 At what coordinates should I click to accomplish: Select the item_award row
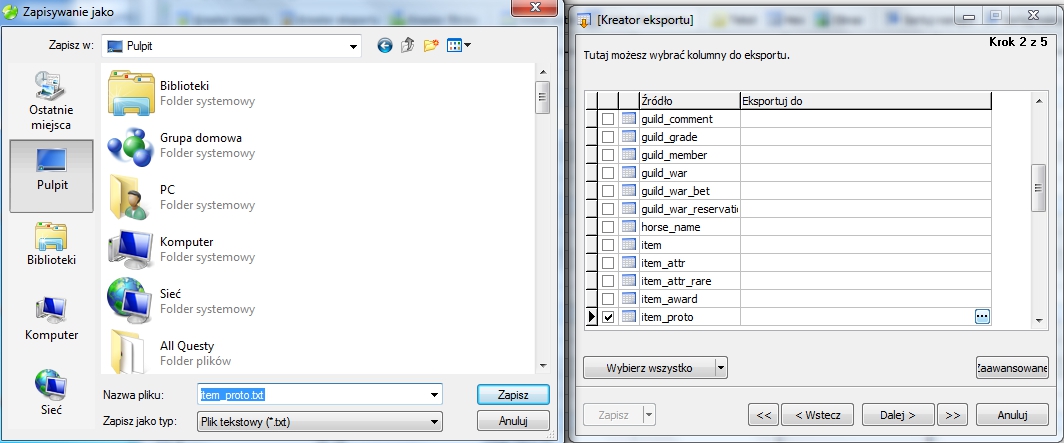point(788,298)
